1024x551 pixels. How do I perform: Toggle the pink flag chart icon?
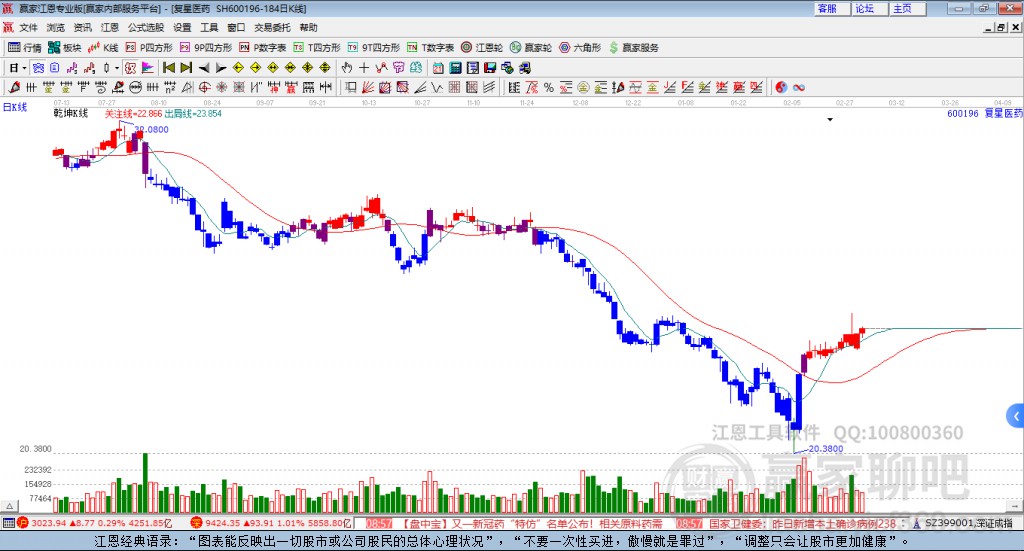pos(148,68)
